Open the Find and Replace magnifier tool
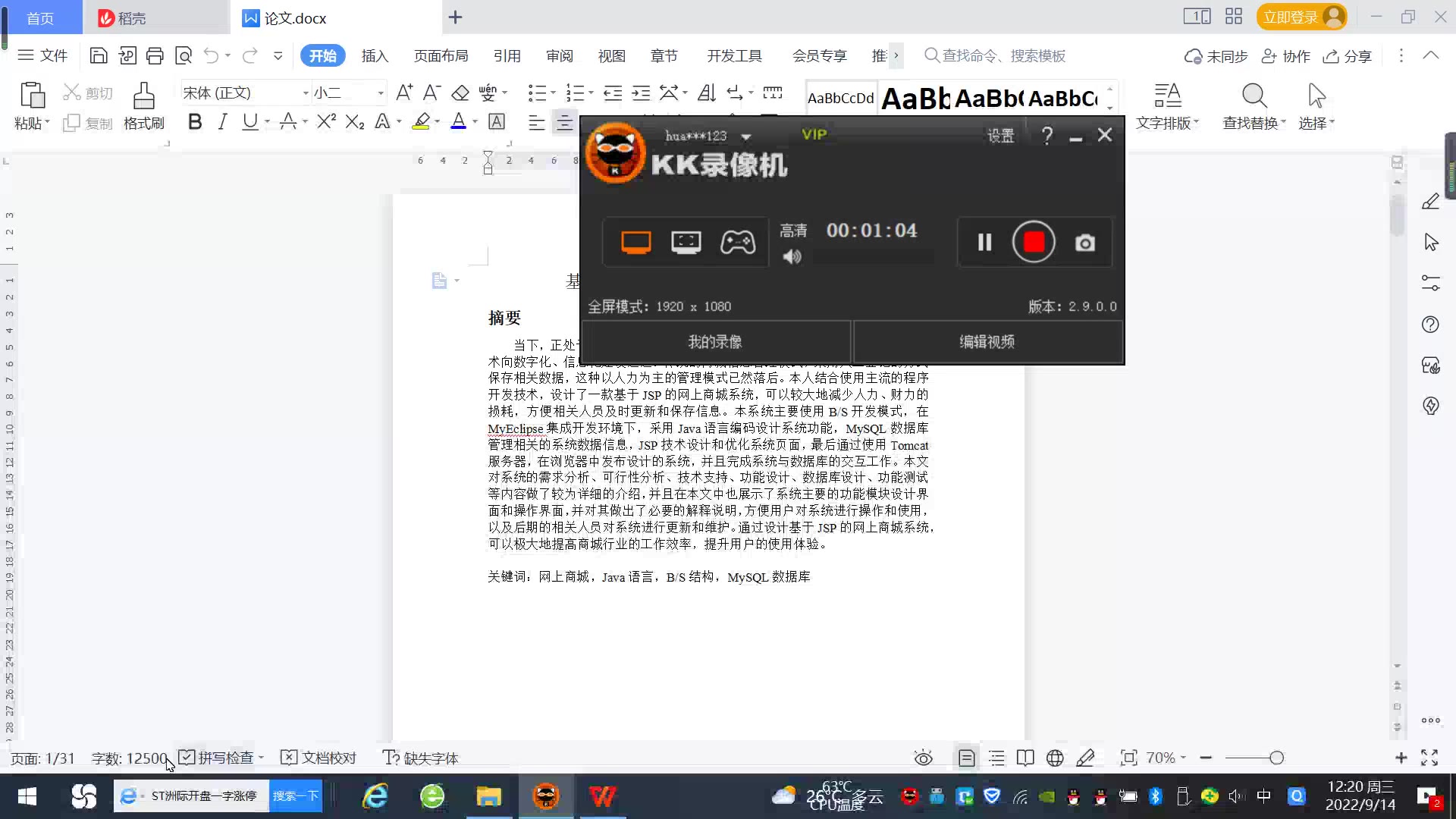 (x=1254, y=97)
